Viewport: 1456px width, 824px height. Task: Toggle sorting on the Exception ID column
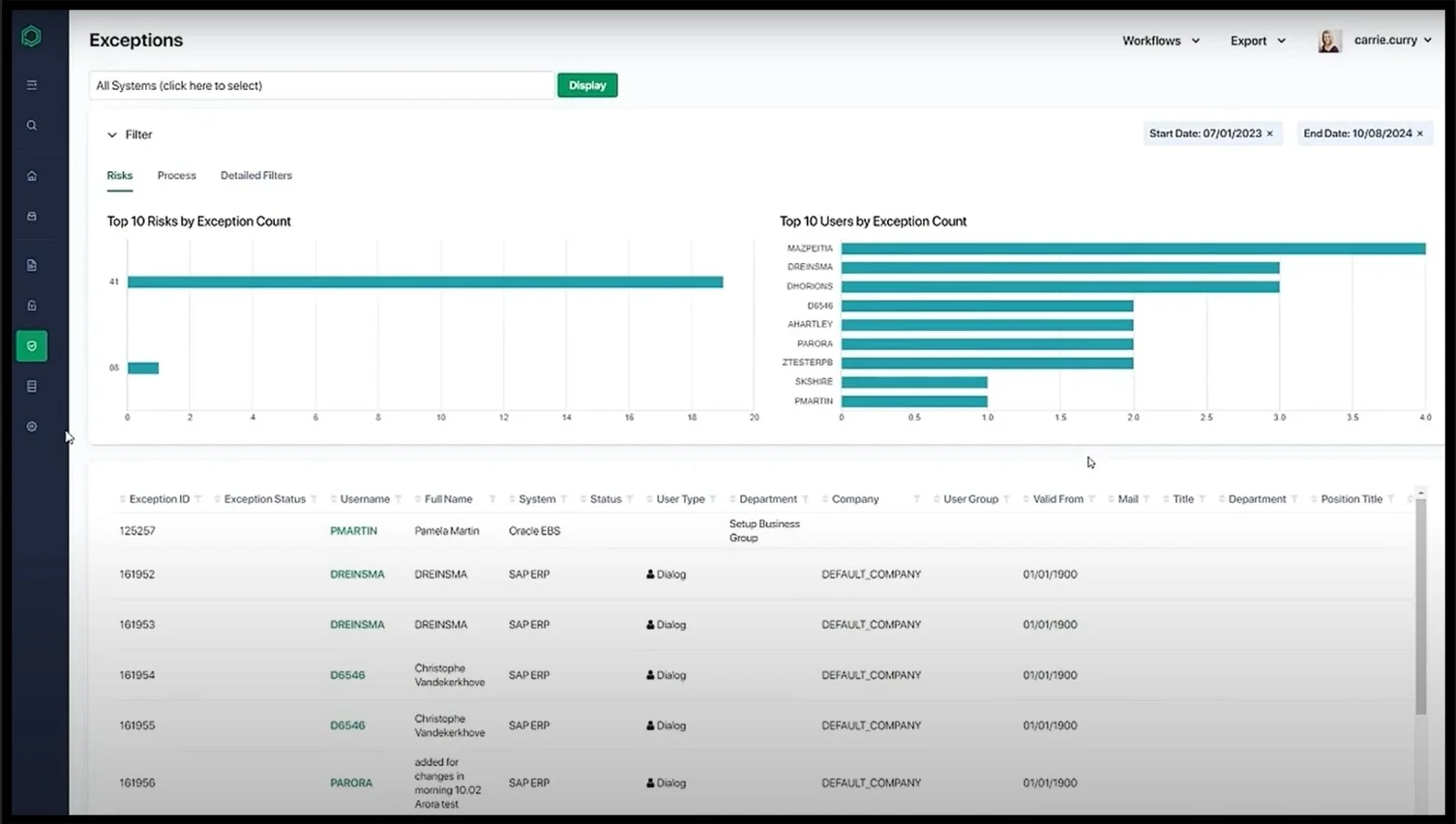(122, 499)
